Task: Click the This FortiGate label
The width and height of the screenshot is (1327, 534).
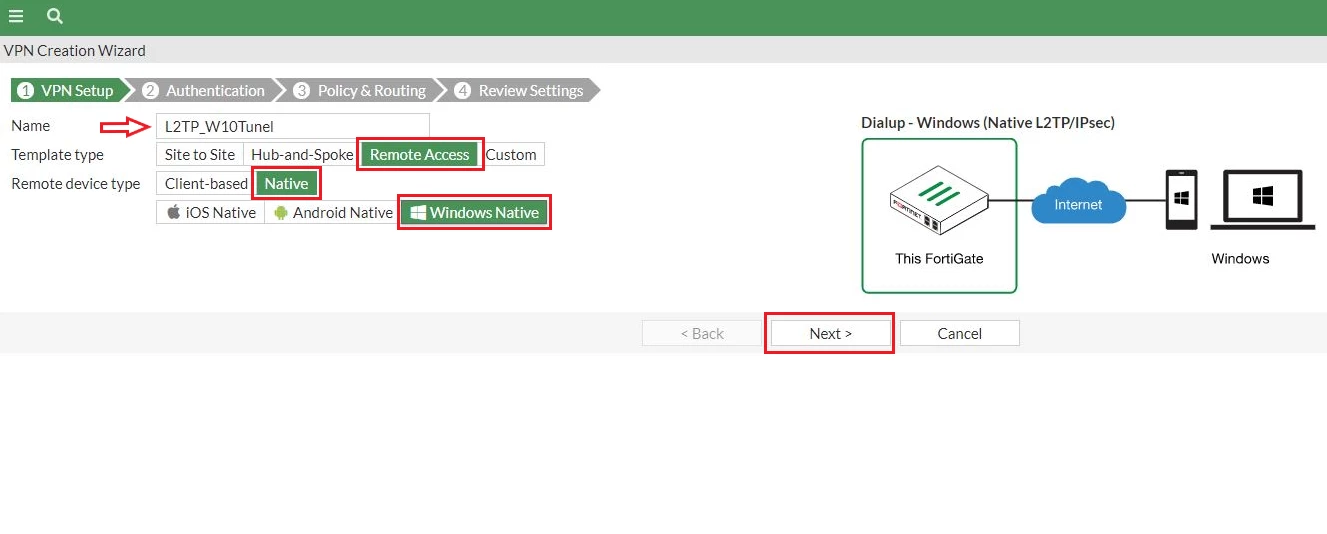Action: [x=939, y=259]
